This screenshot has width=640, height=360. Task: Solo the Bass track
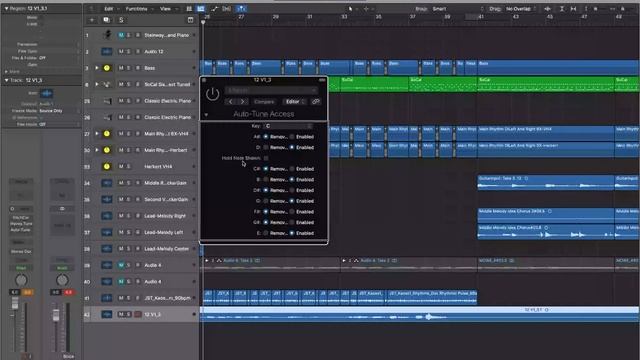pos(129,68)
